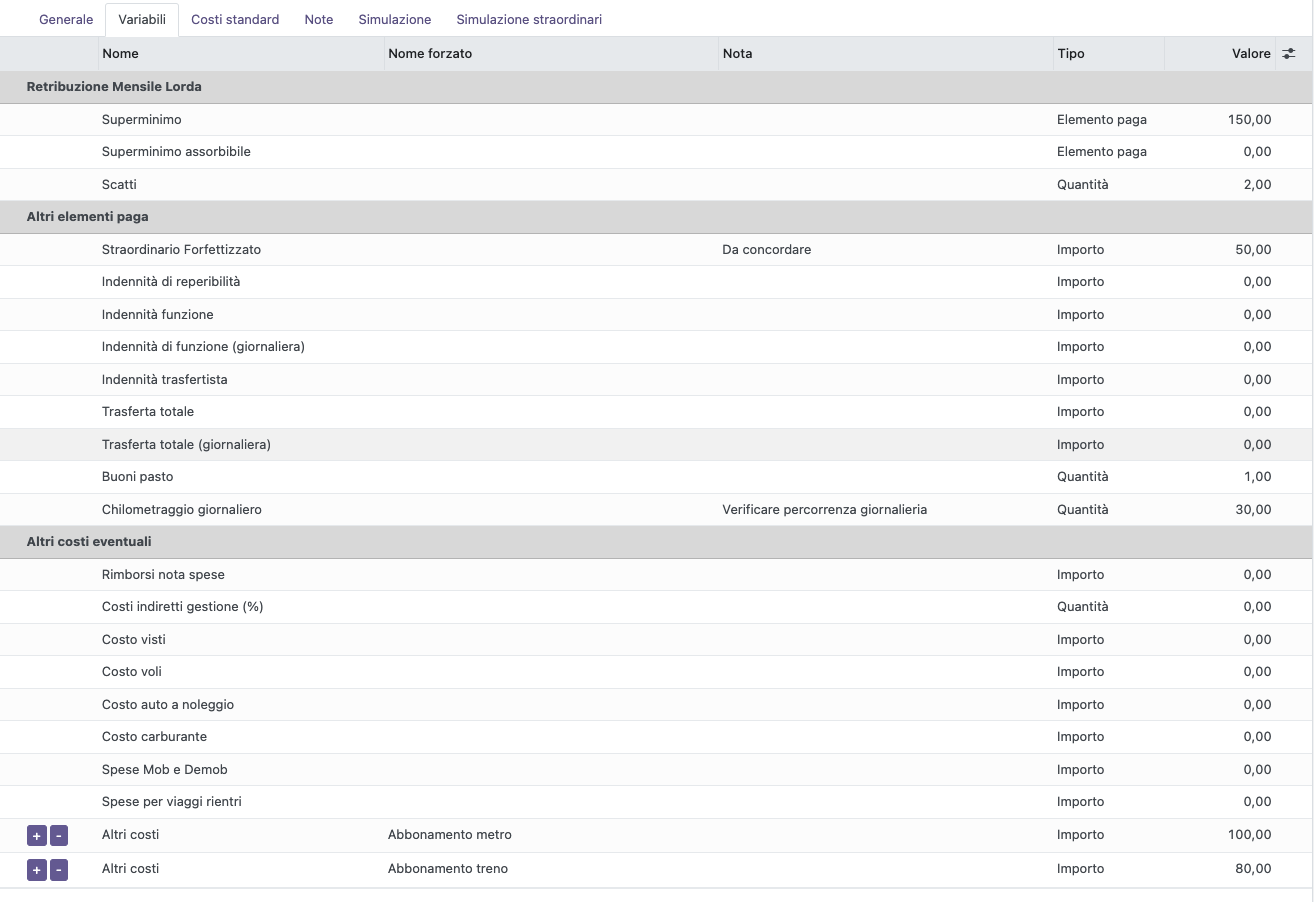Click minus button on Abbonamento treno row
This screenshot has height=902, width=1314.
point(59,870)
